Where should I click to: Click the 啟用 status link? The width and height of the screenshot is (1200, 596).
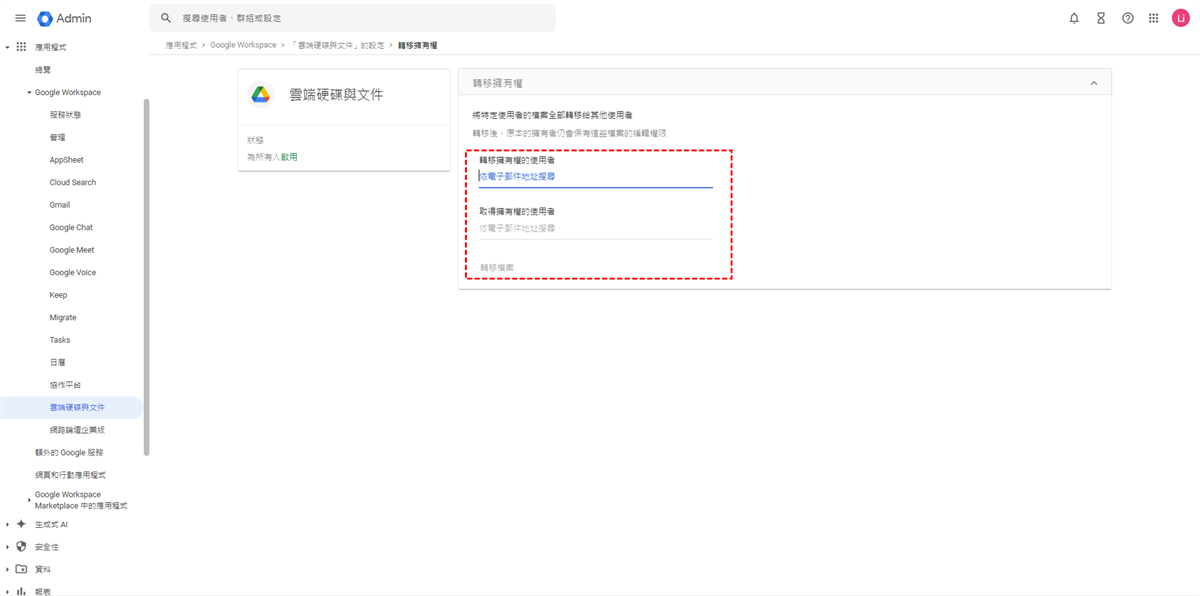(x=289, y=157)
